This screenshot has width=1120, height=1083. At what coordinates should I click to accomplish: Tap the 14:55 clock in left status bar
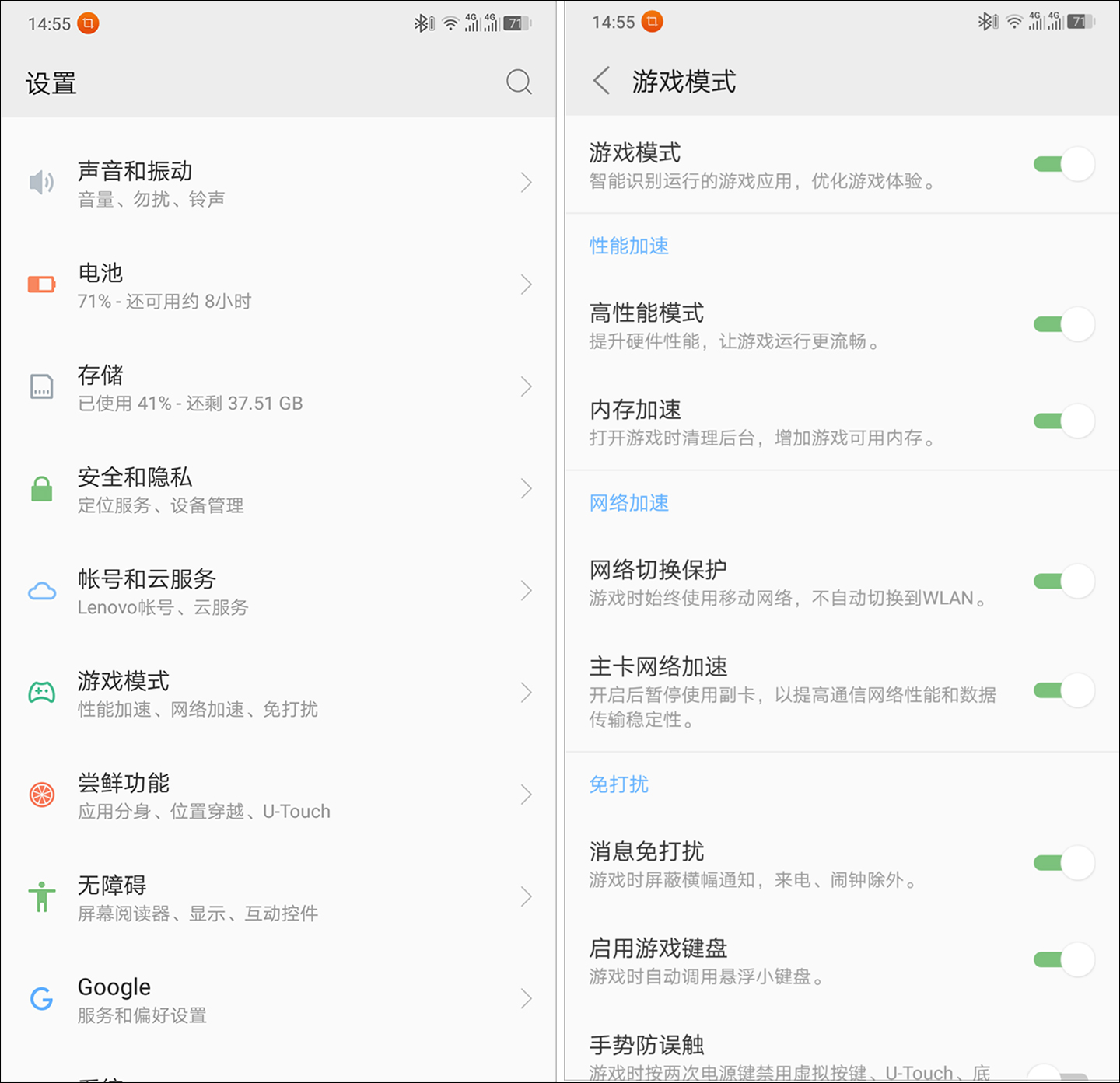pyautogui.click(x=49, y=24)
